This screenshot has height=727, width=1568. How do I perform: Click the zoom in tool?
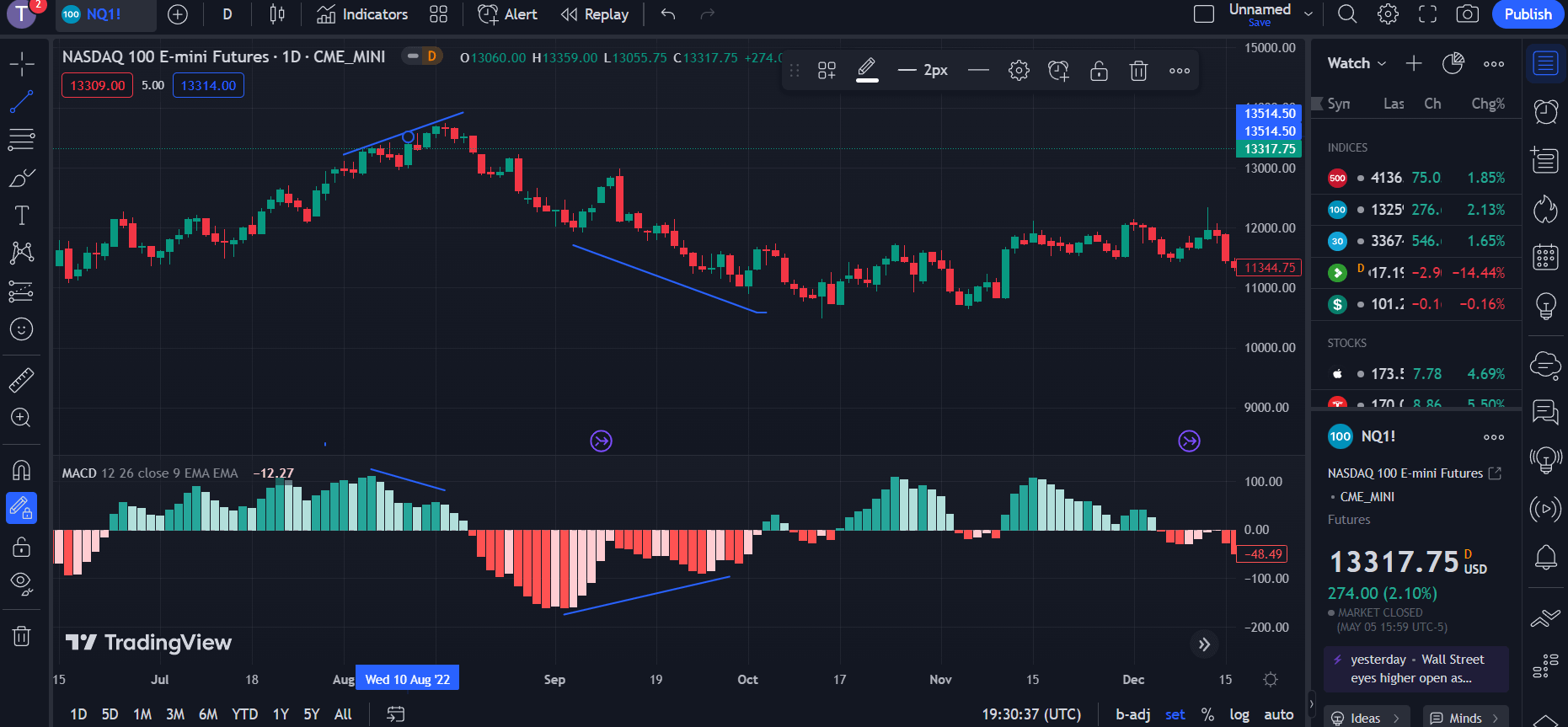pos(22,418)
